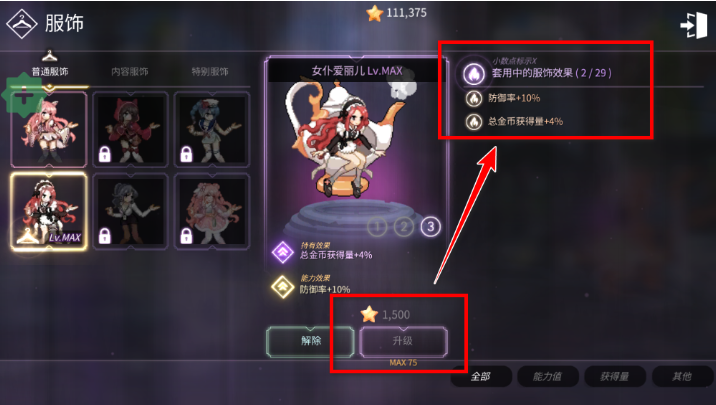The image size is (716, 405).
Task: Select the pink-haired costume thumbnail with green plus
Action: click(49, 129)
